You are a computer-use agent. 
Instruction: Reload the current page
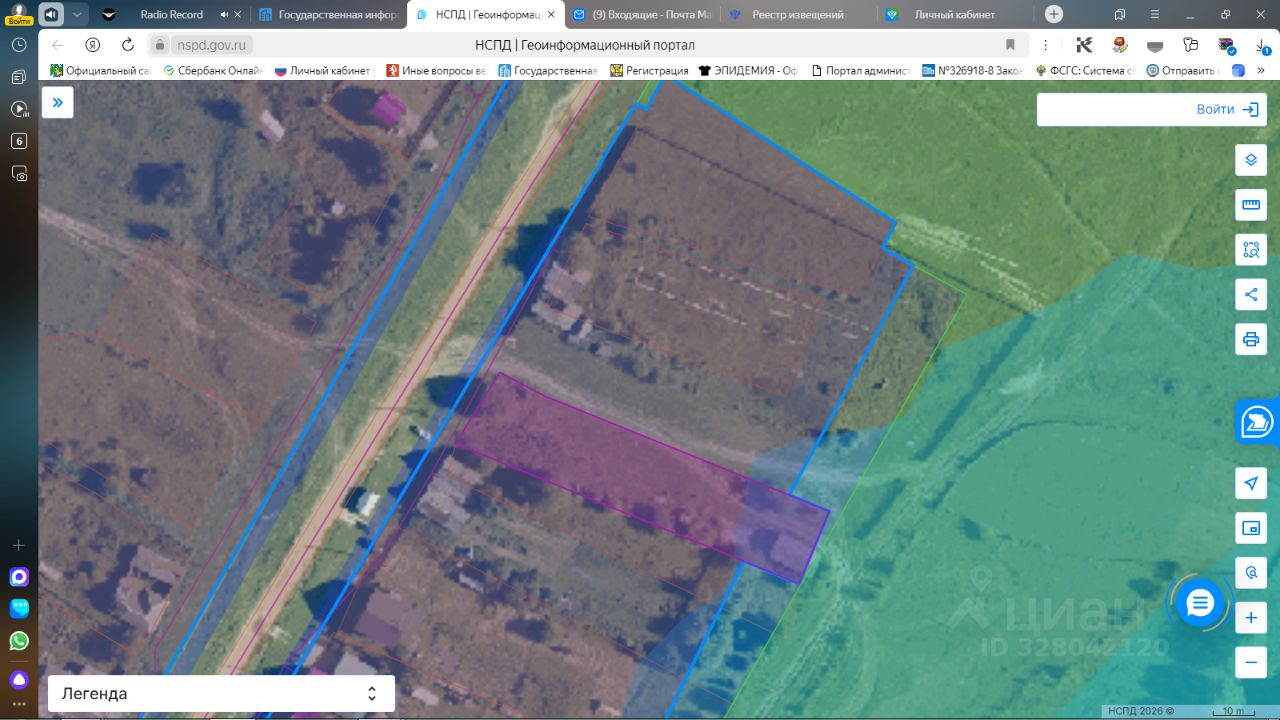128,45
